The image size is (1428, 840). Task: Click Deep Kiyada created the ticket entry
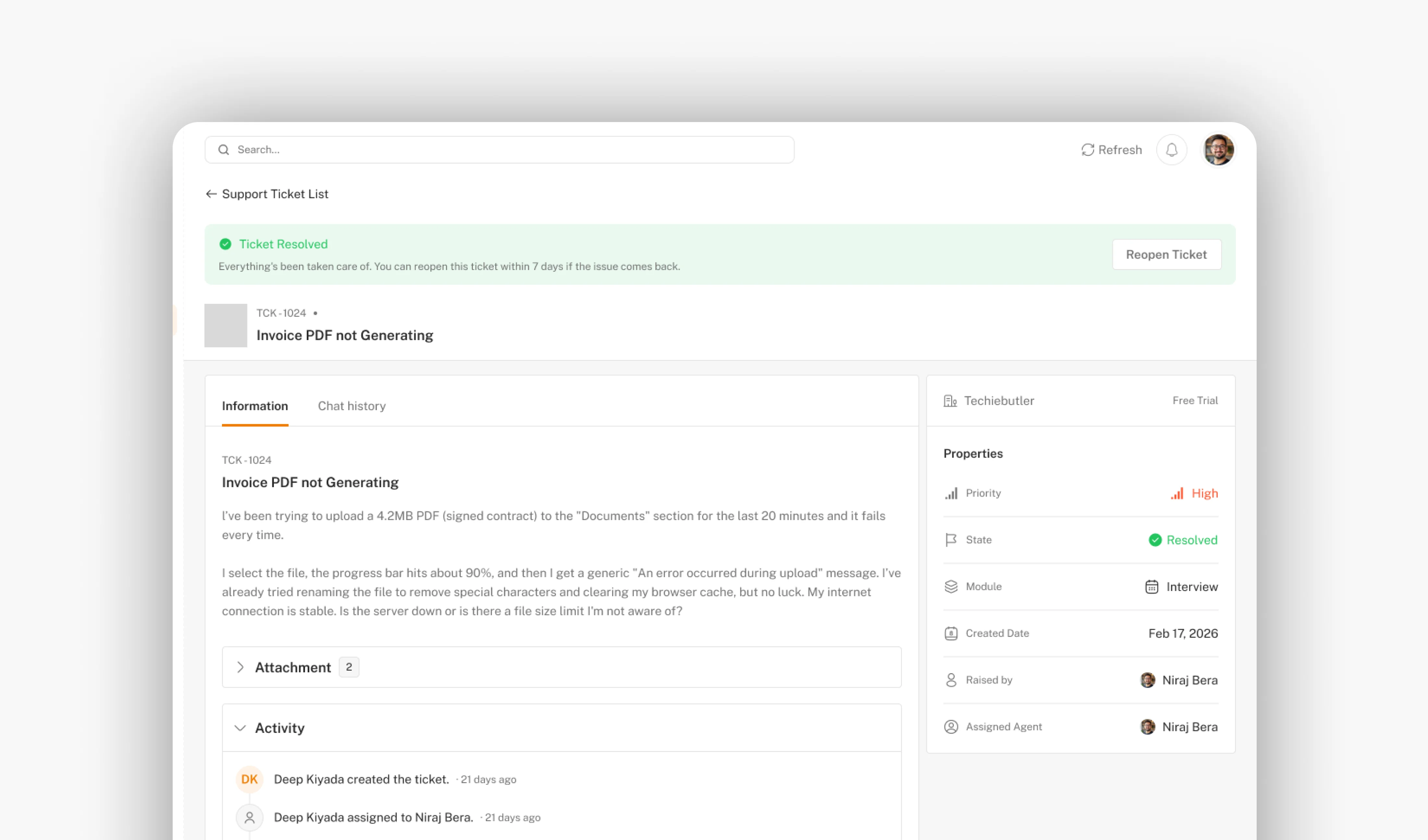pyautogui.click(x=362, y=779)
